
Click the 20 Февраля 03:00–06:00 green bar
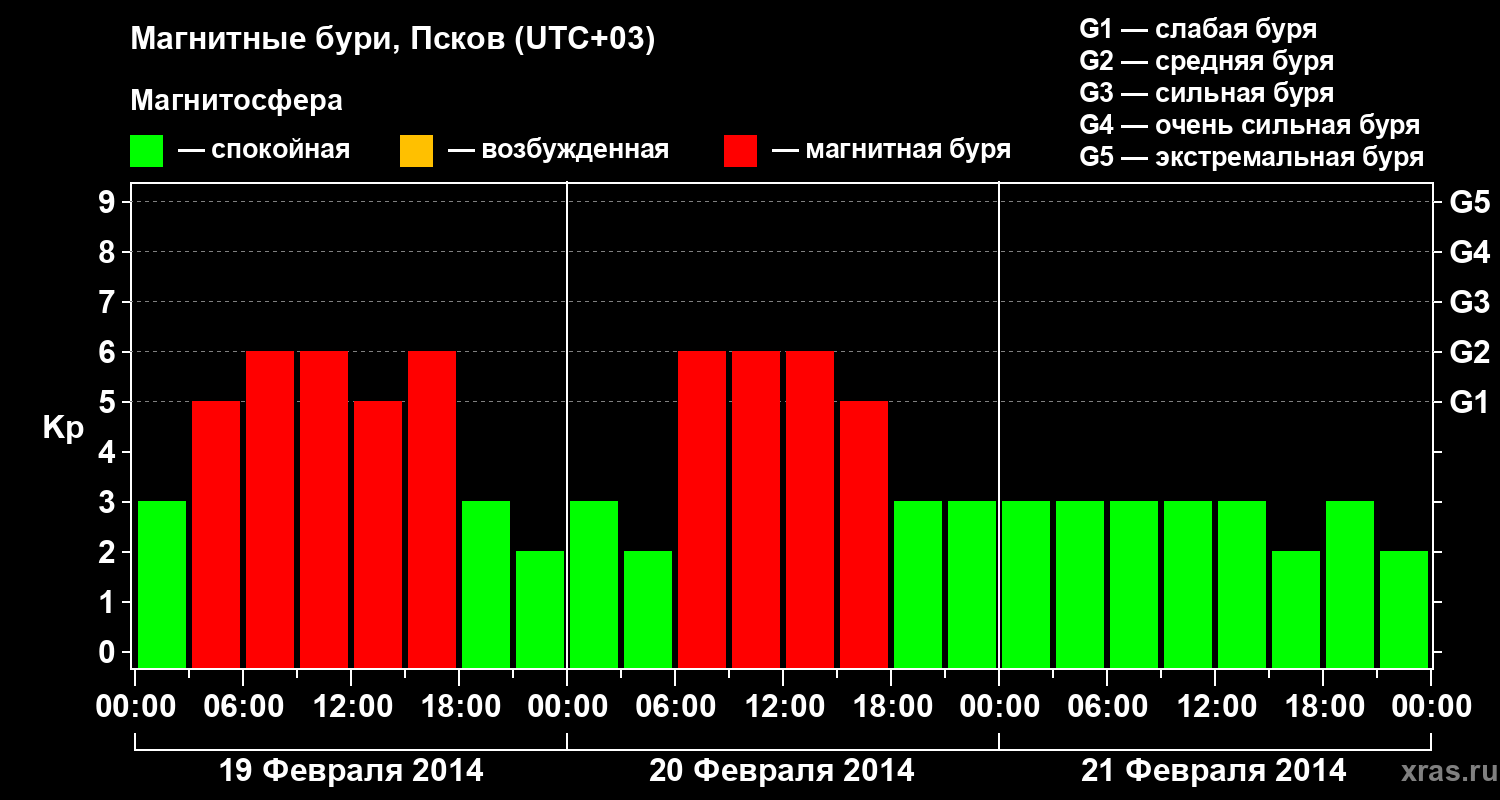648,609
